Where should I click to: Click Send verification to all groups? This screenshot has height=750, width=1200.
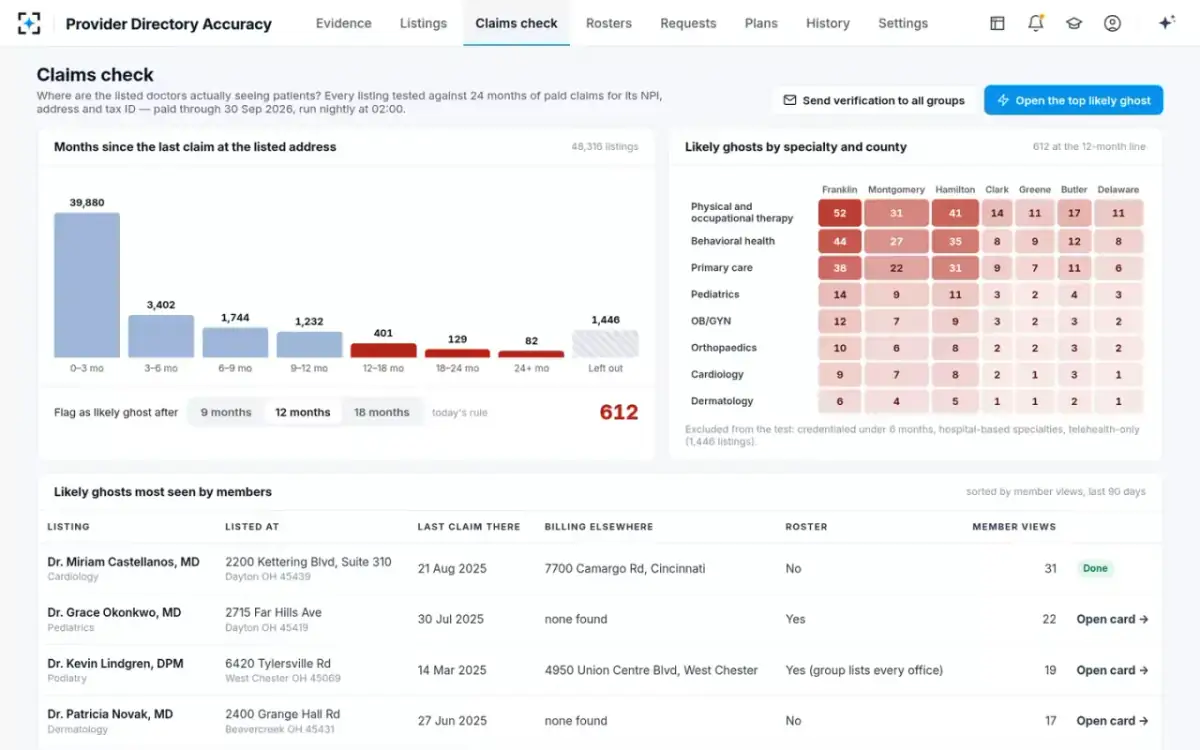[874, 100]
